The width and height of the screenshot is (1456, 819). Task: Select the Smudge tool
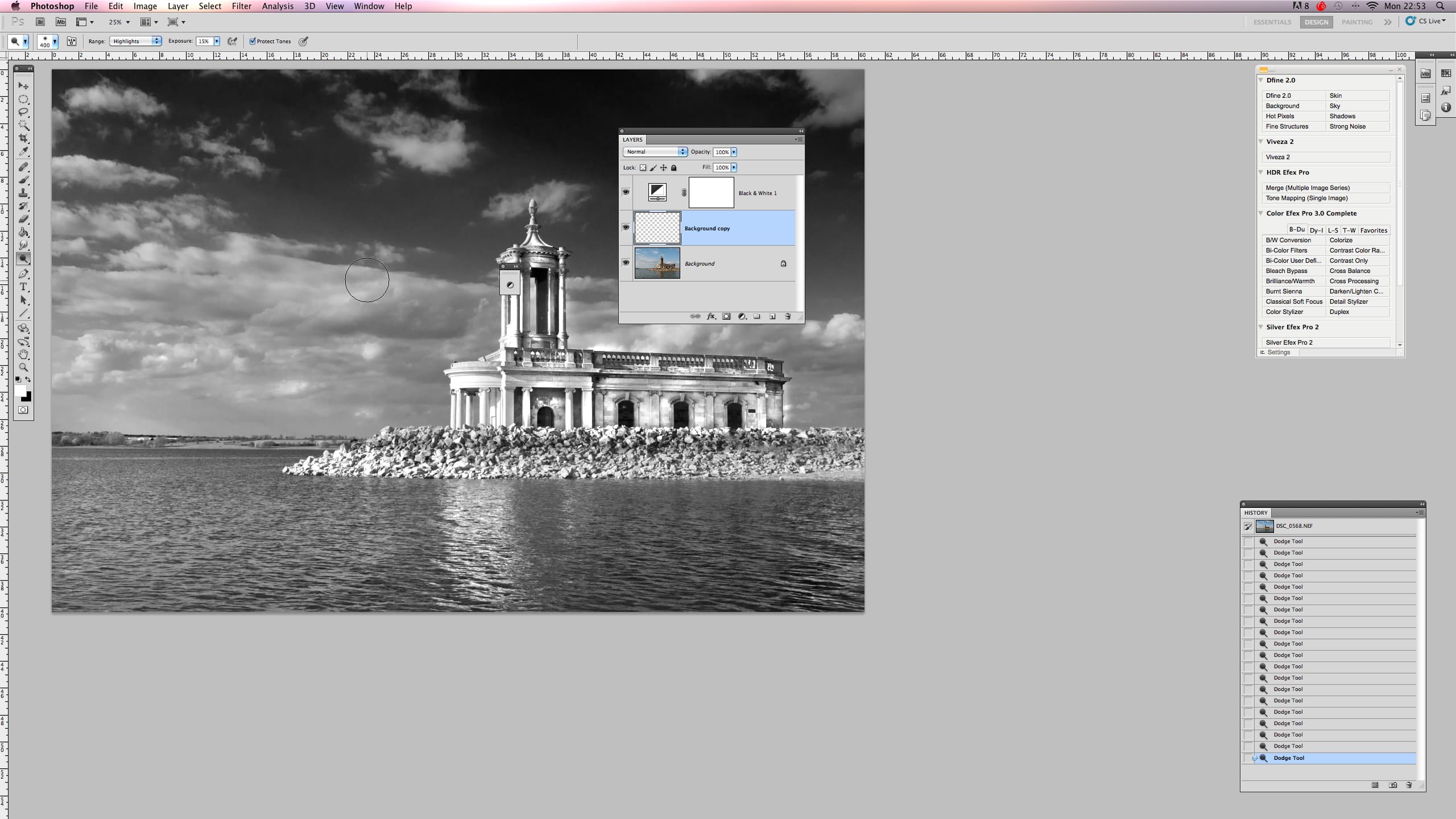pos(23,245)
